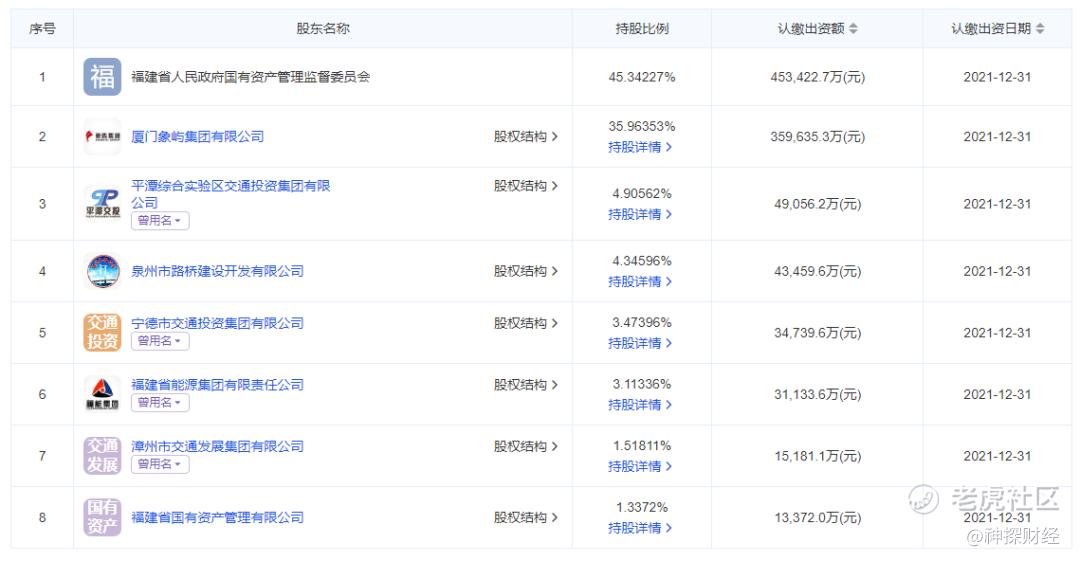Click the 股东名称 column header
The image size is (1080, 561).
[322, 28]
